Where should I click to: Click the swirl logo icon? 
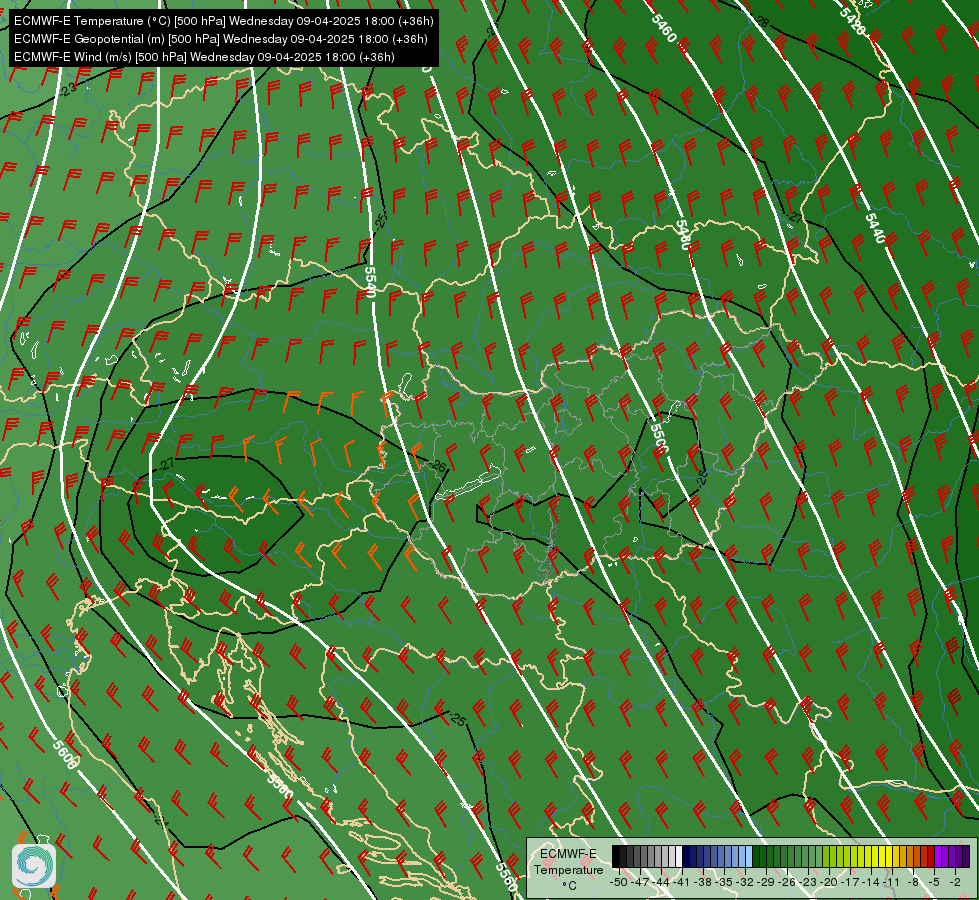[x=34, y=866]
